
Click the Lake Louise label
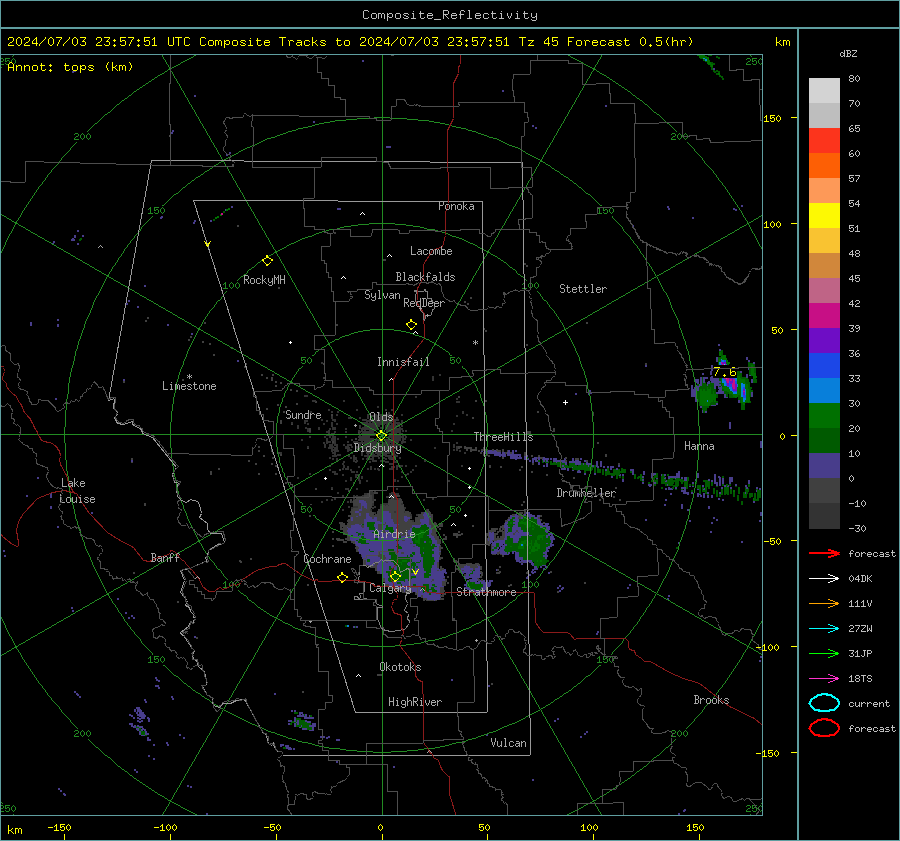tap(77, 491)
